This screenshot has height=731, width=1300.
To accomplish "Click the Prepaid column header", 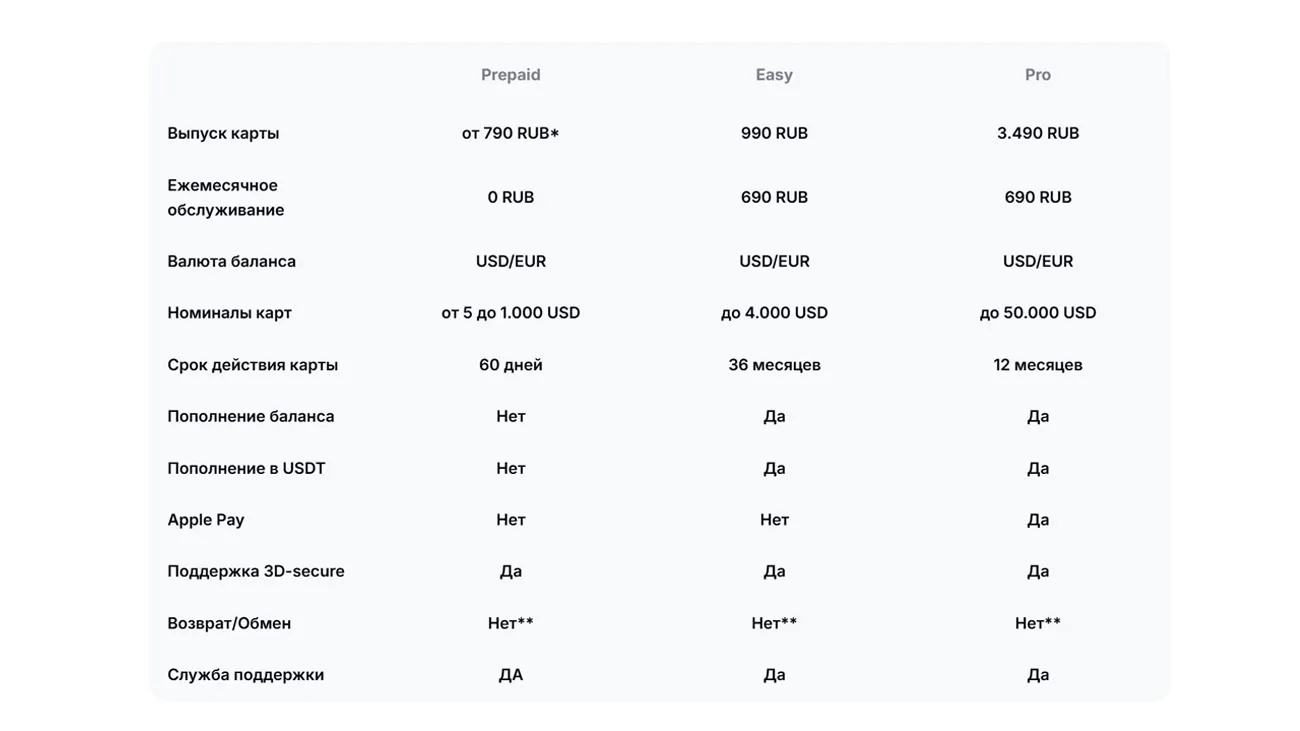I will click(510, 75).
